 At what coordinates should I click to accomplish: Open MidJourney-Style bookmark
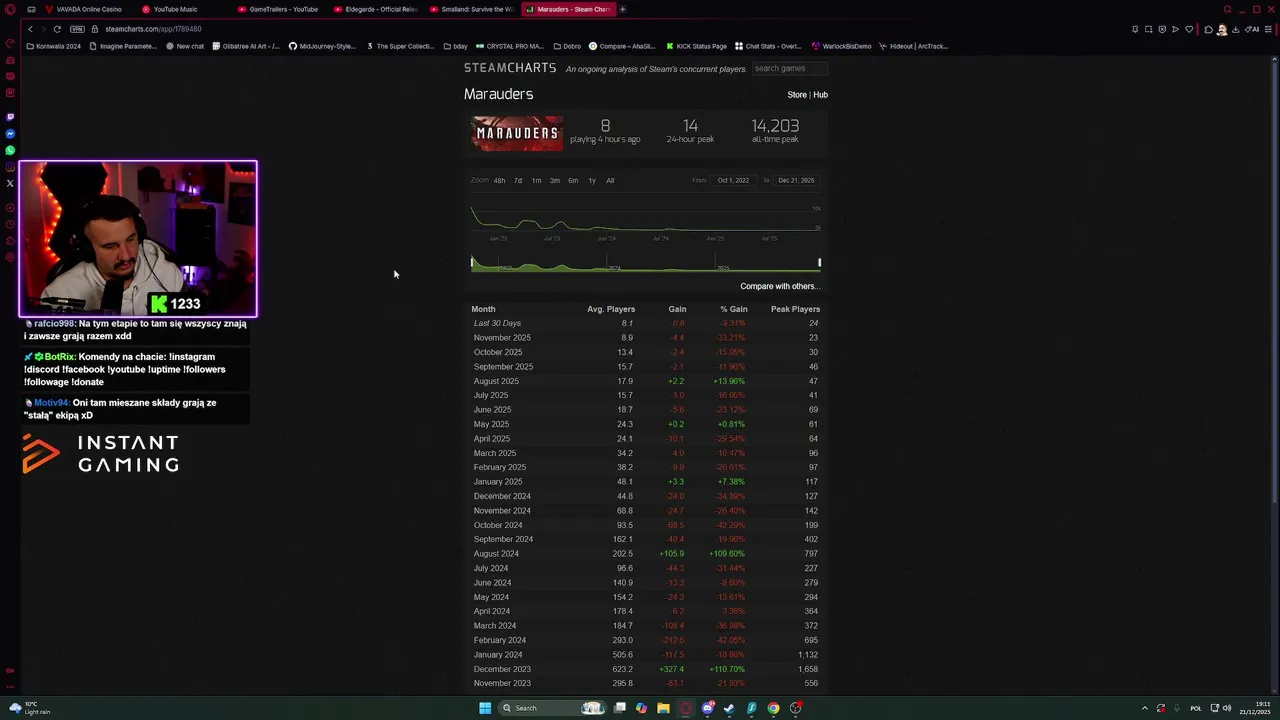pyautogui.click(x=322, y=46)
